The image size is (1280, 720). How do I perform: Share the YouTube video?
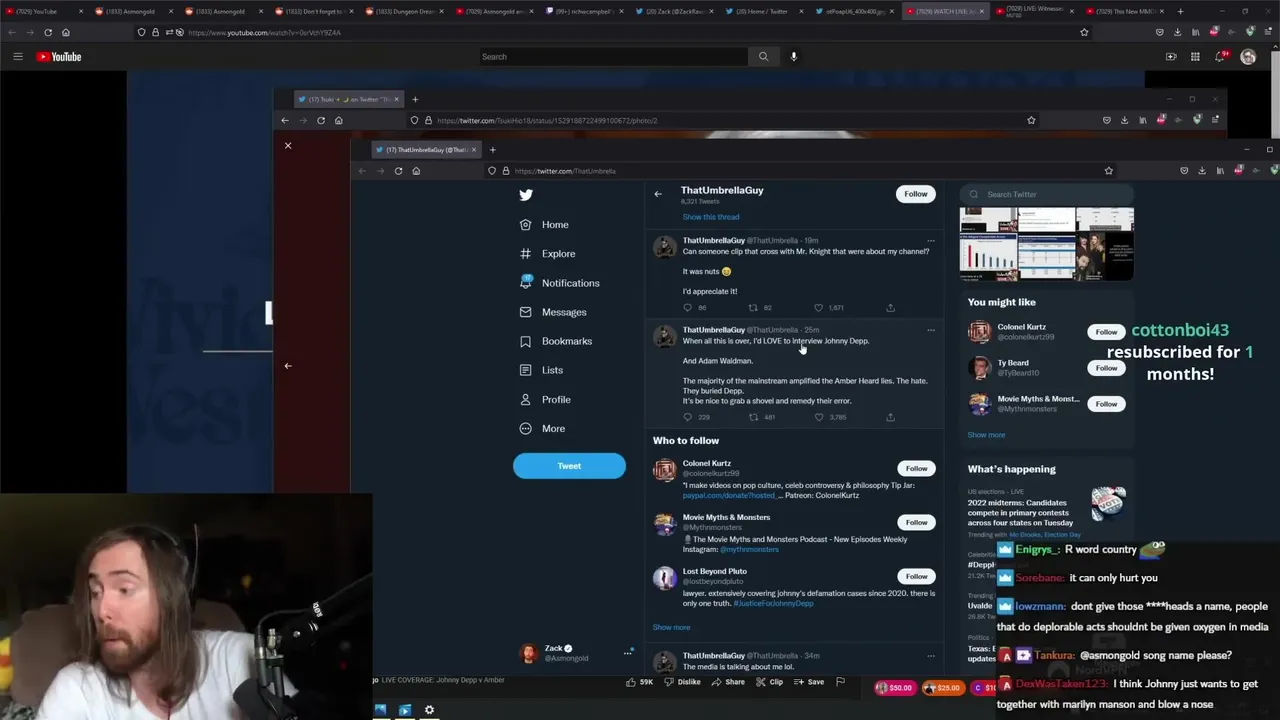pos(728,682)
